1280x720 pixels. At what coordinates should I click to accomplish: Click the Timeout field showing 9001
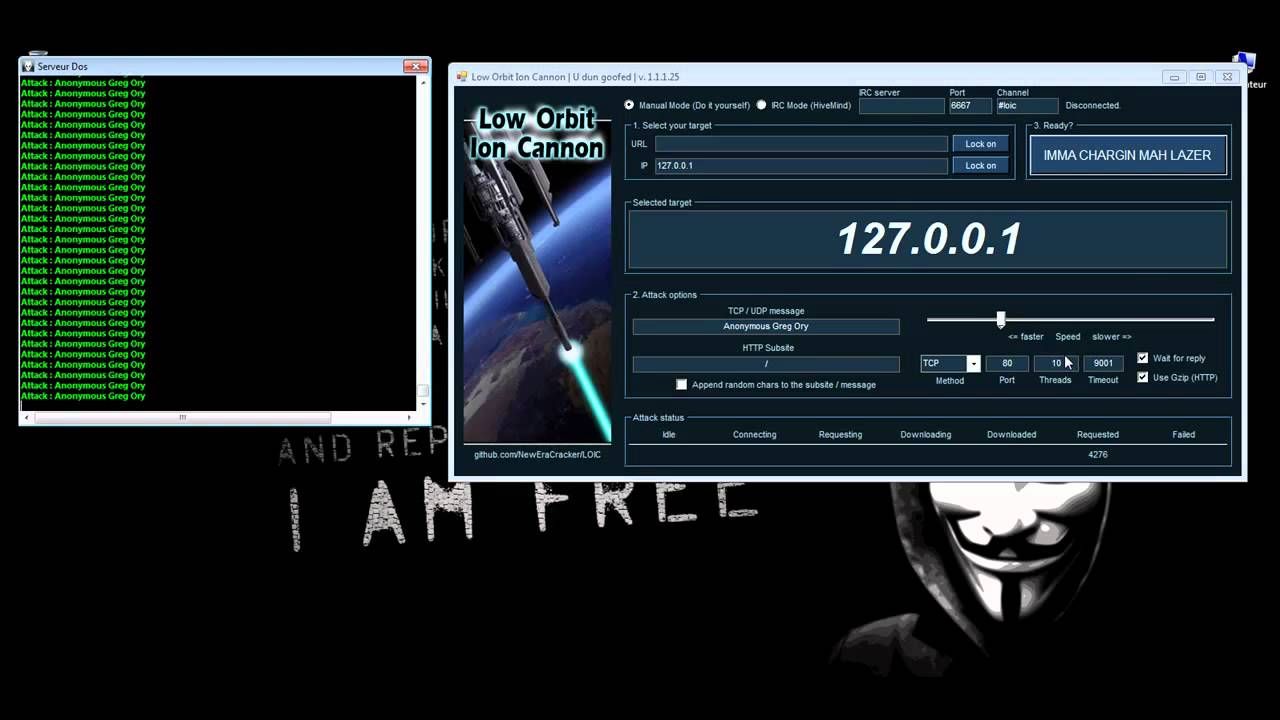[1103, 363]
